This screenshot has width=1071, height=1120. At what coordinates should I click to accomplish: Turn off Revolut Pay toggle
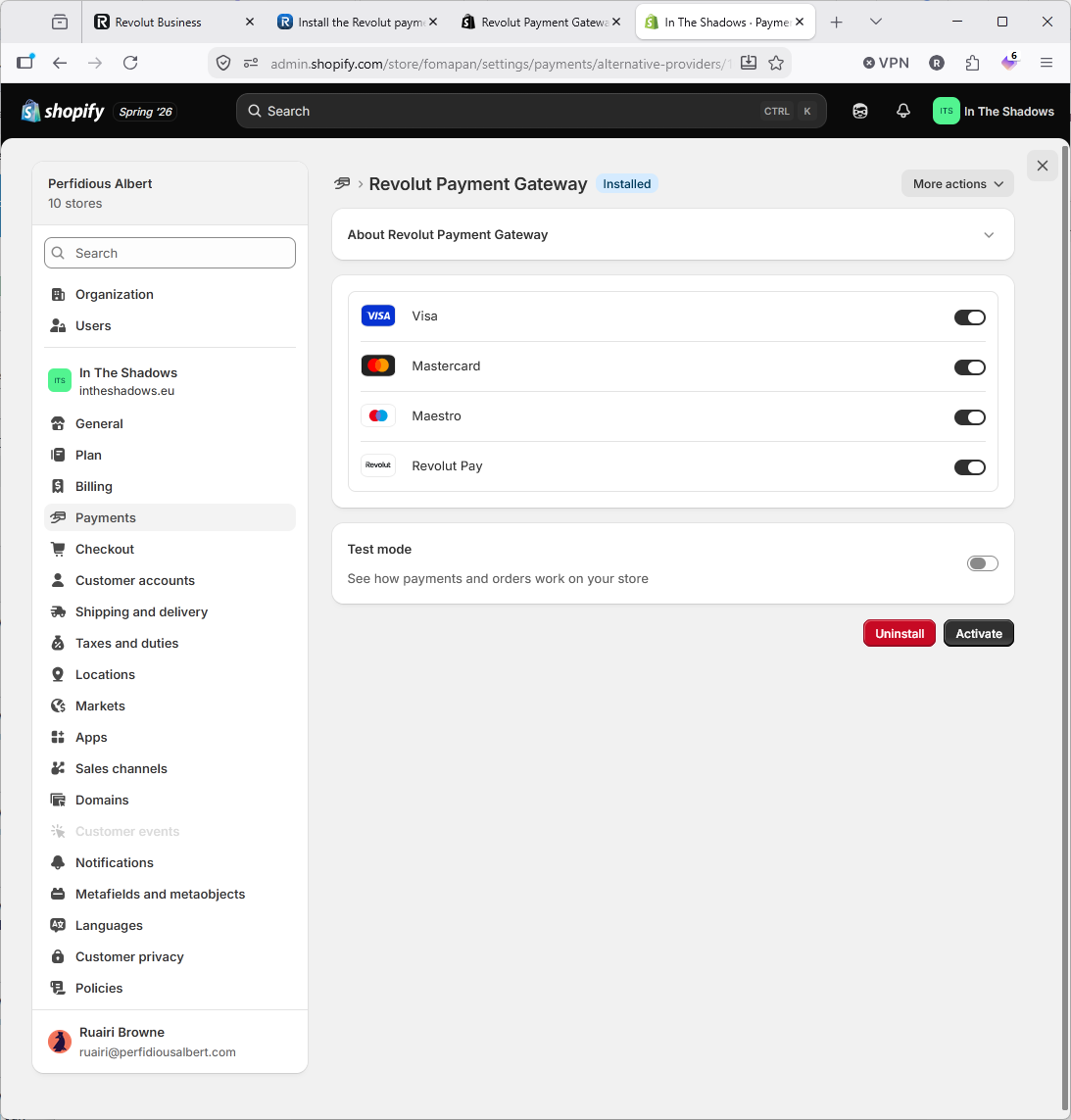969,467
